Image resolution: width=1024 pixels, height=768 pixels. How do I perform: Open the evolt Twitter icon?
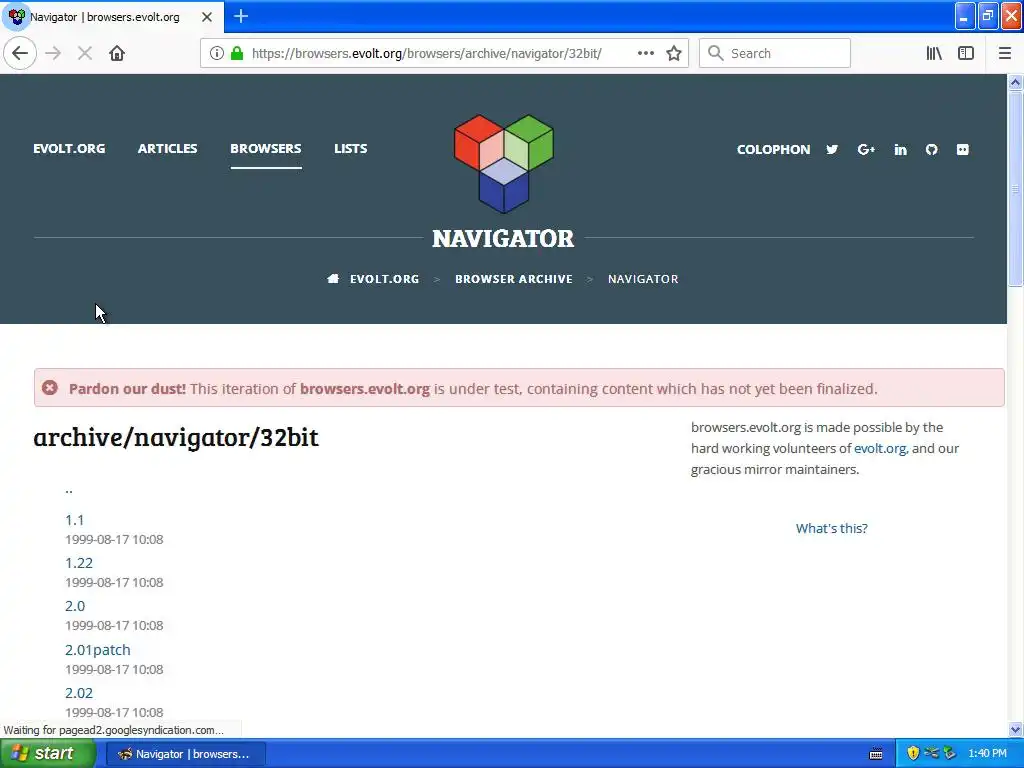832,150
